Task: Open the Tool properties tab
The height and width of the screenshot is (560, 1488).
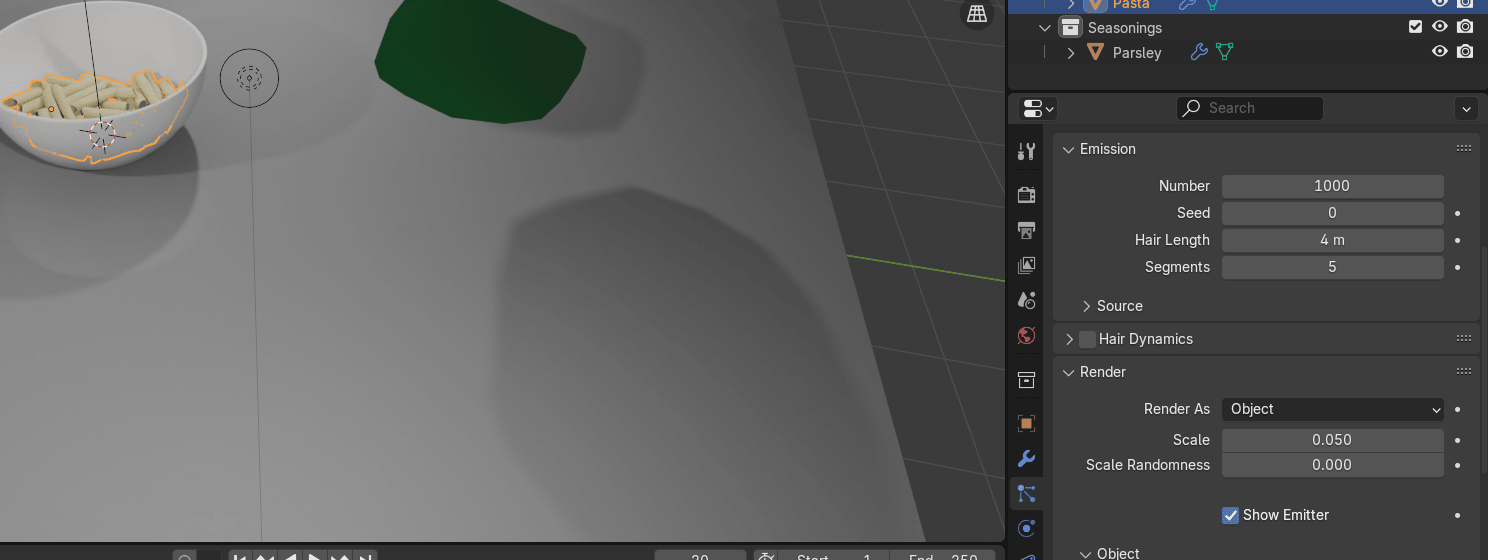Action: 1026,151
